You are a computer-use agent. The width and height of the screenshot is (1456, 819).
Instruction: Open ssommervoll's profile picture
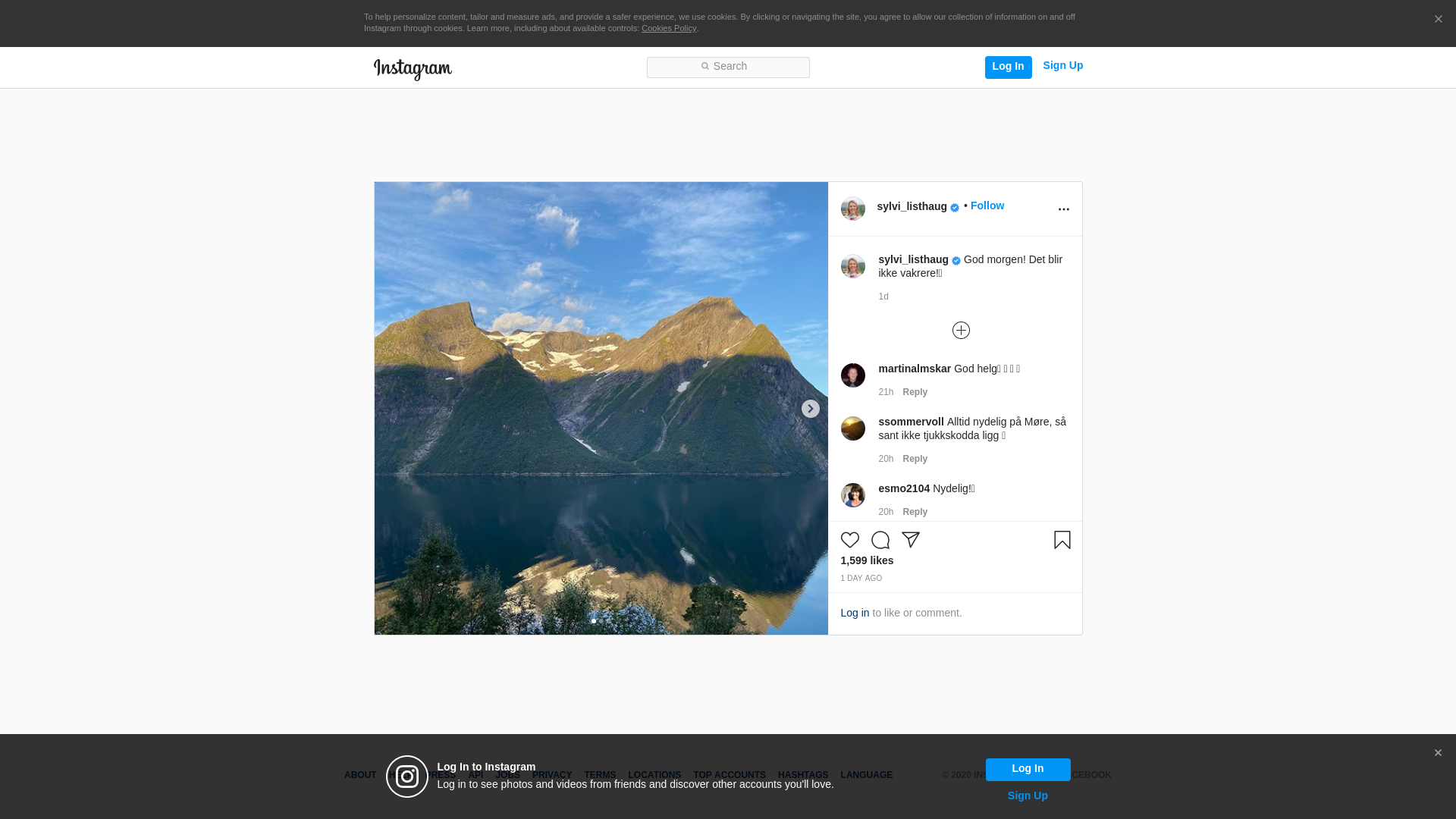click(853, 428)
